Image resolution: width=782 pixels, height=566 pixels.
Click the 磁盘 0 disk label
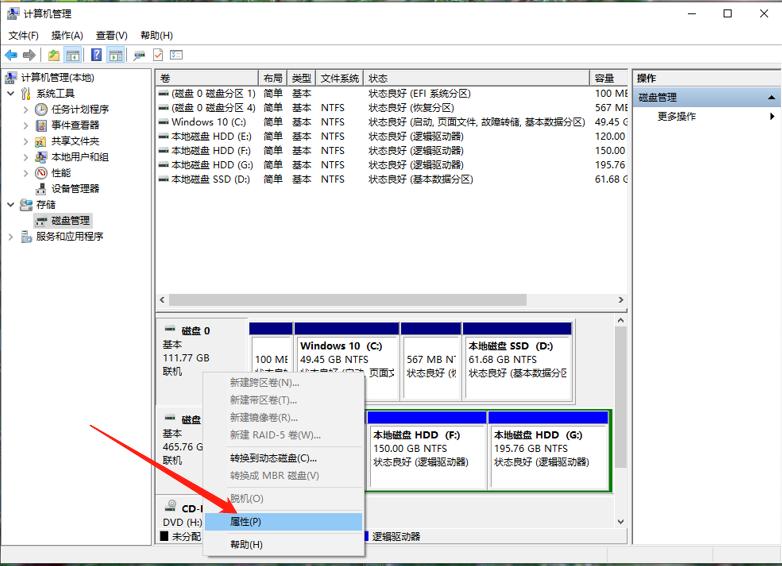195,331
